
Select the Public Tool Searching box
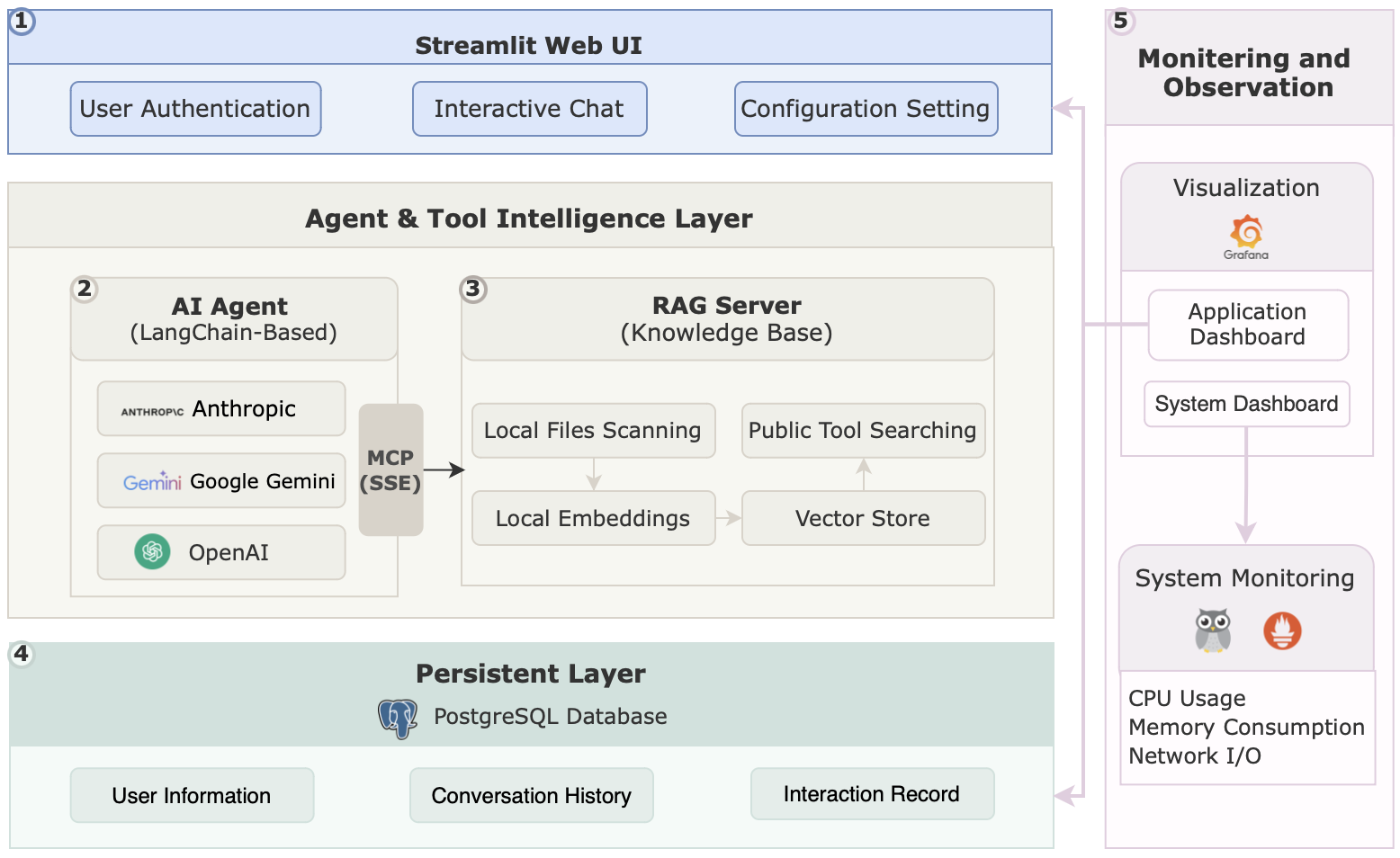[863, 431]
